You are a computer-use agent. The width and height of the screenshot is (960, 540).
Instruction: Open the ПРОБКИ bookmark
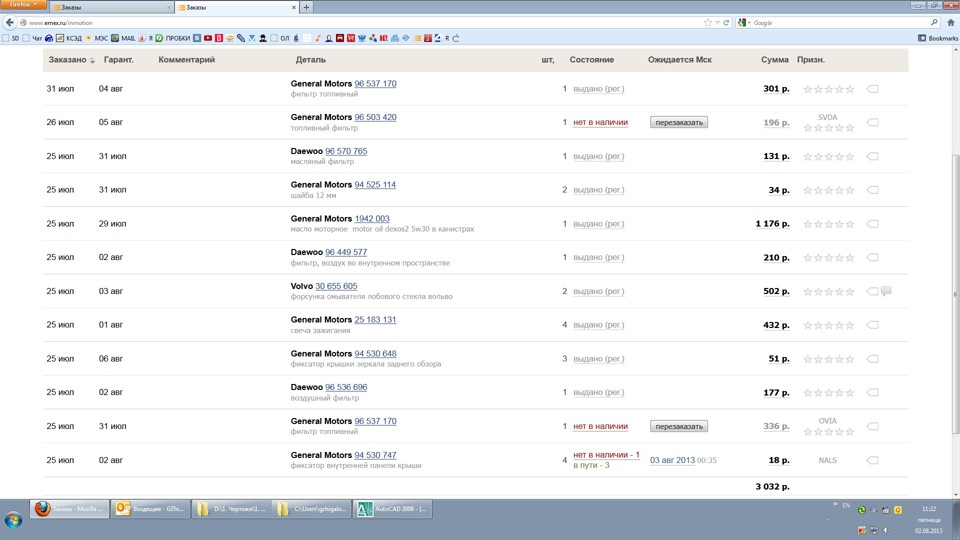click(x=173, y=38)
